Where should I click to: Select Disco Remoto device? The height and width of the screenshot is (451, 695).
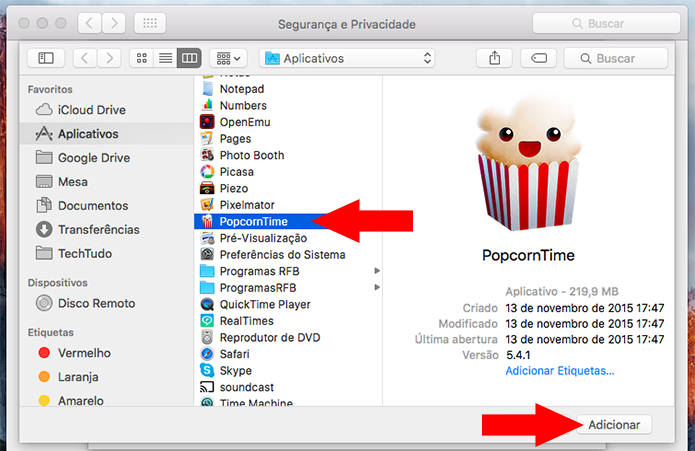tap(106, 303)
